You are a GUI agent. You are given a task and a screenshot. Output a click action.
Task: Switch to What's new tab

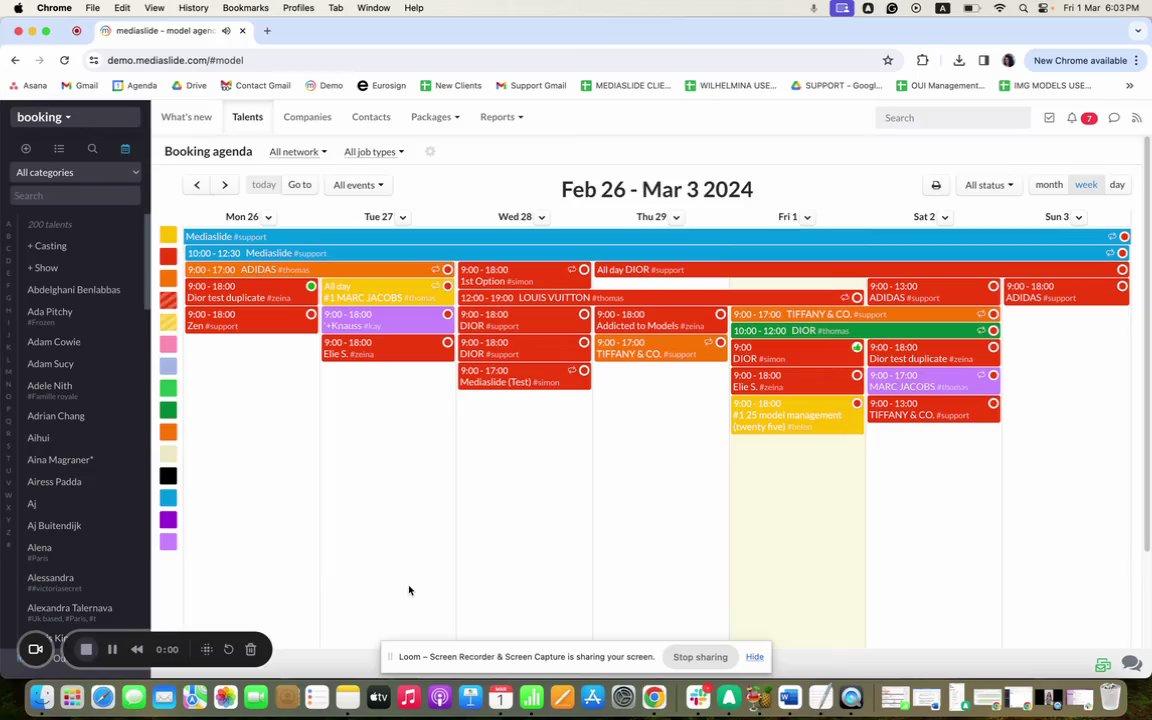tap(186, 117)
